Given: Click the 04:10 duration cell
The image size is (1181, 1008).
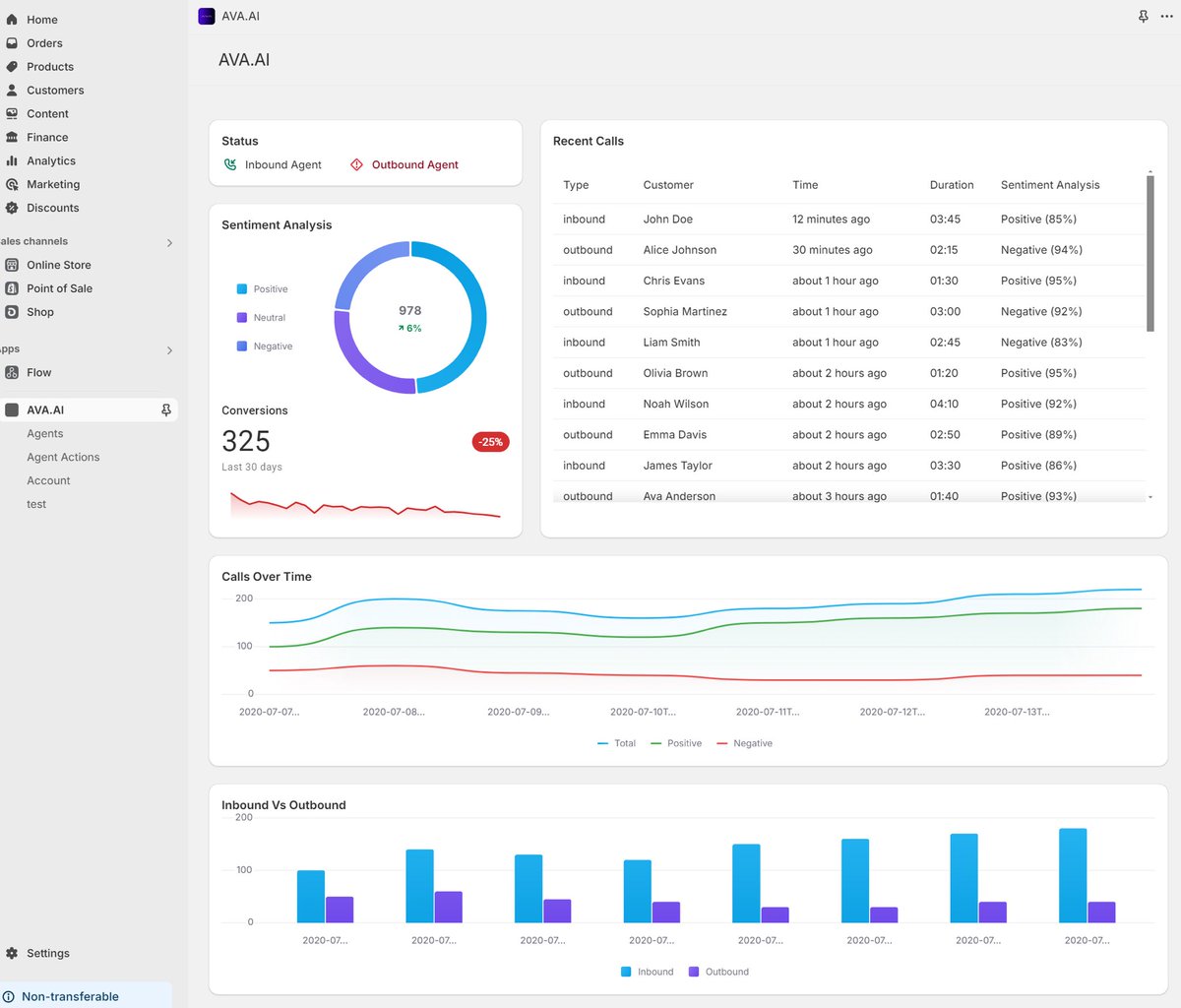Looking at the screenshot, I should pyautogui.click(x=944, y=405).
